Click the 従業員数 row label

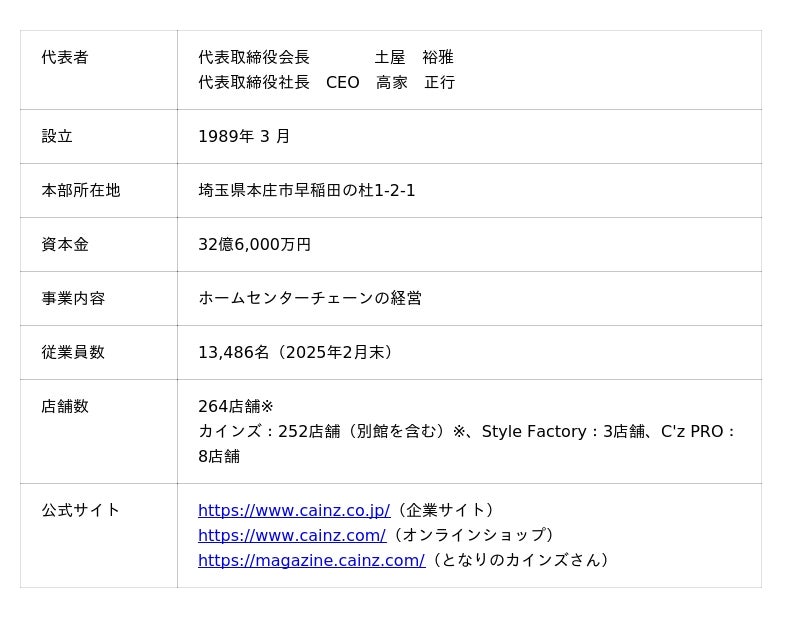[x=73, y=353]
